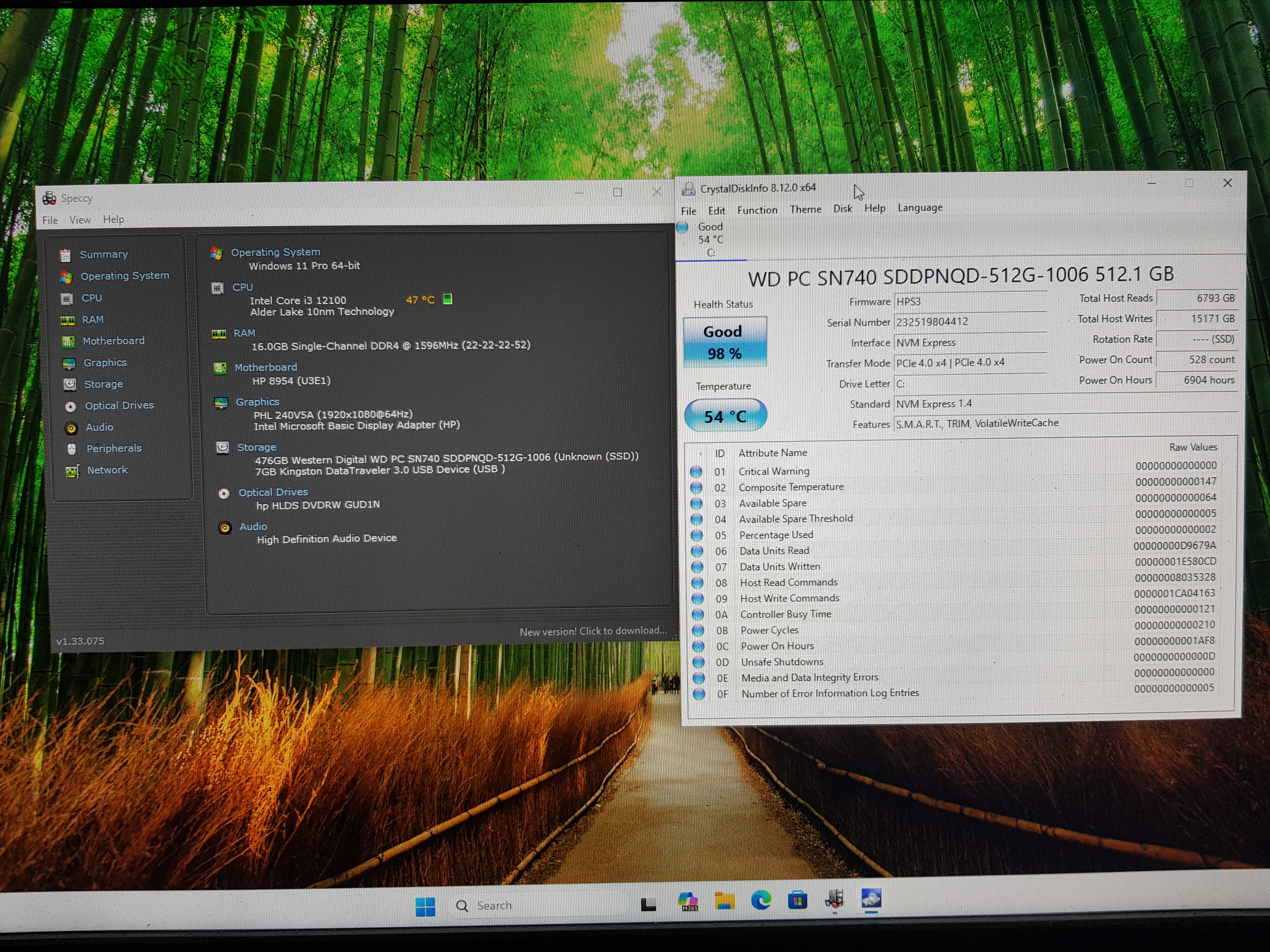Open the Theme menu in CrystalDiskInfo
The height and width of the screenshot is (952, 1270).
point(805,209)
